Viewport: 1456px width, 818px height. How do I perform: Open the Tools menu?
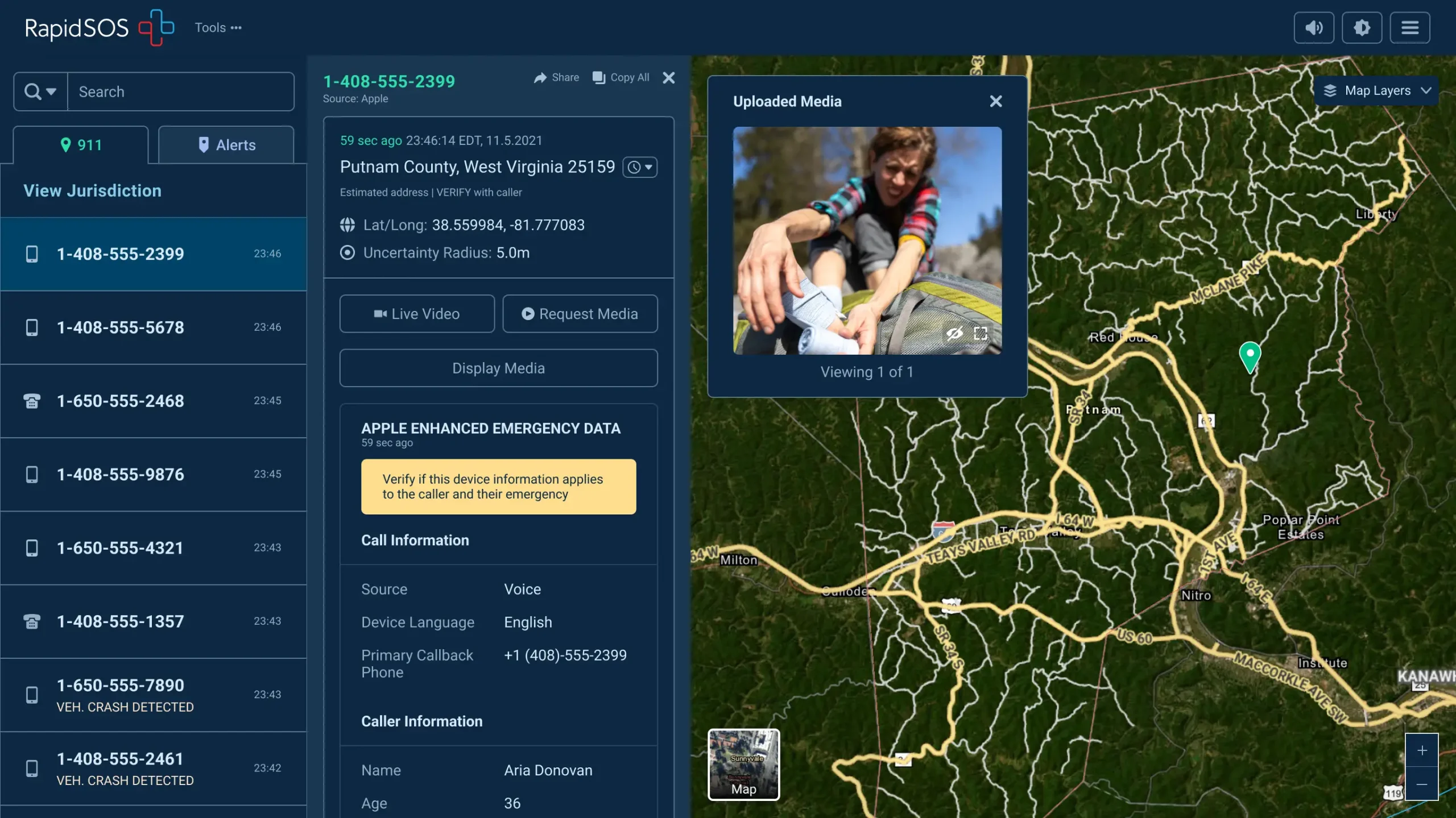tap(218, 27)
